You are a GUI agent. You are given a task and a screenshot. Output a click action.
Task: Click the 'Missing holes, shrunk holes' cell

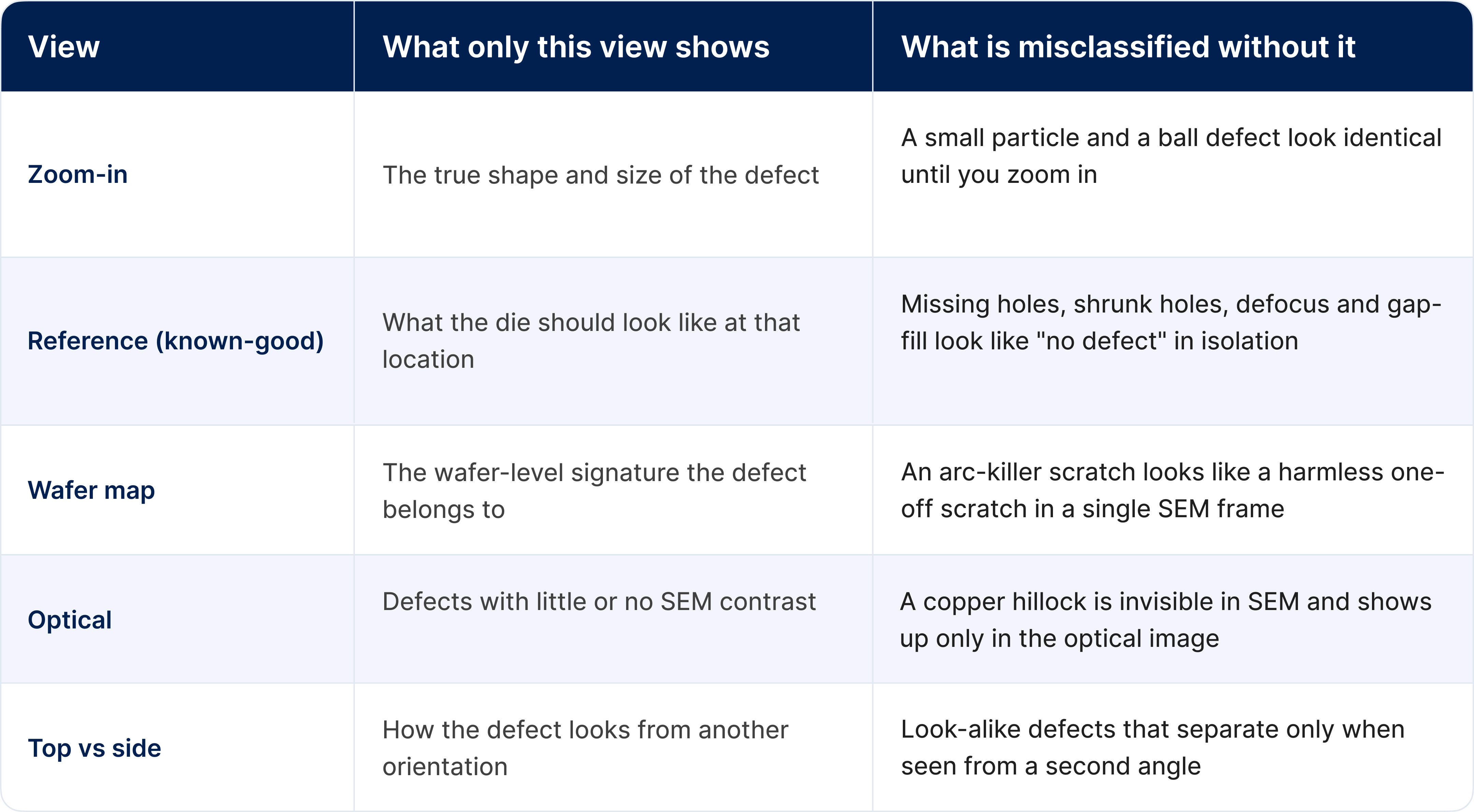(x=1171, y=322)
